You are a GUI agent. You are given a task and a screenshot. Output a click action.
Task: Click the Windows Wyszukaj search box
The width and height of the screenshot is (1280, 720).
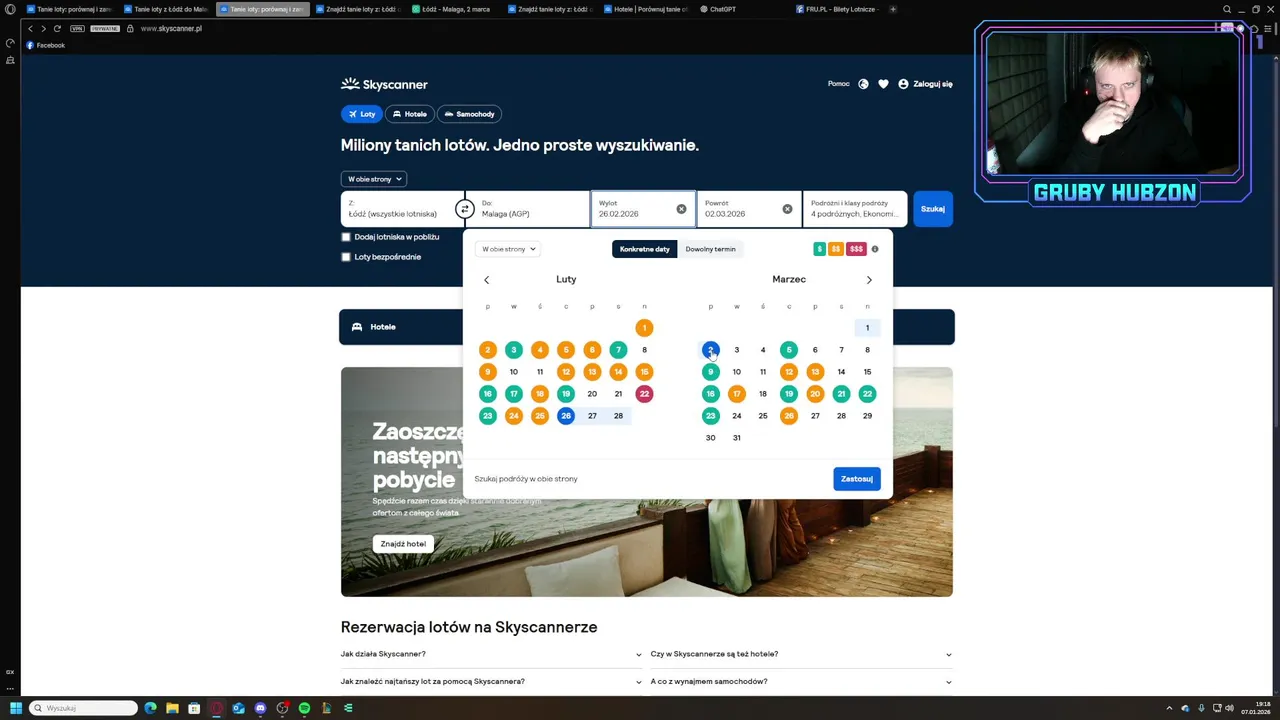click(83, 708)
